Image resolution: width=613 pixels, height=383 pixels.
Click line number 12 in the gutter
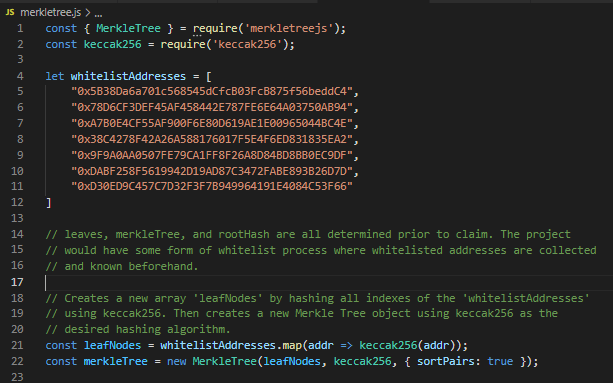pos(17,202)
